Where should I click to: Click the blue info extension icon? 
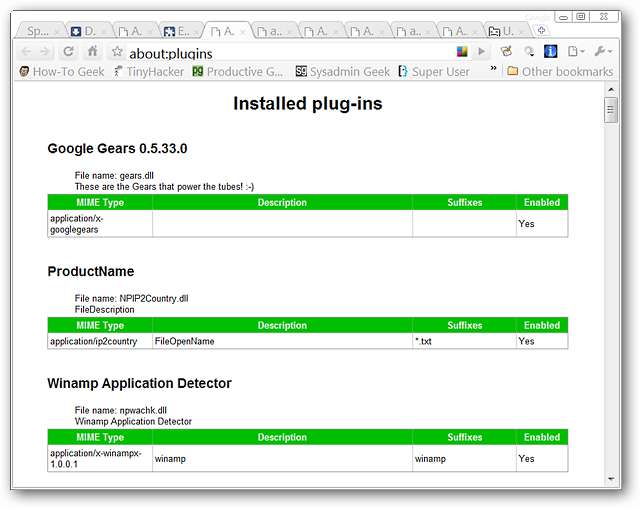point(550,52)
